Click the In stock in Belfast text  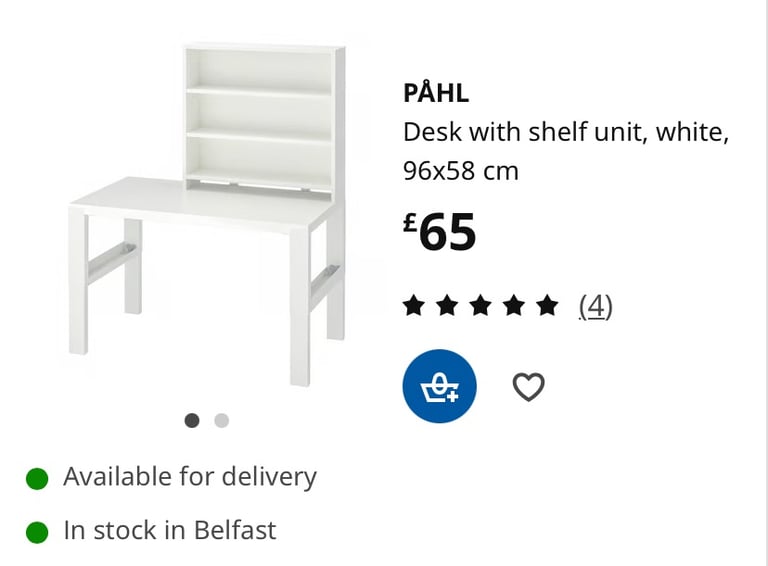click(170, 530)
